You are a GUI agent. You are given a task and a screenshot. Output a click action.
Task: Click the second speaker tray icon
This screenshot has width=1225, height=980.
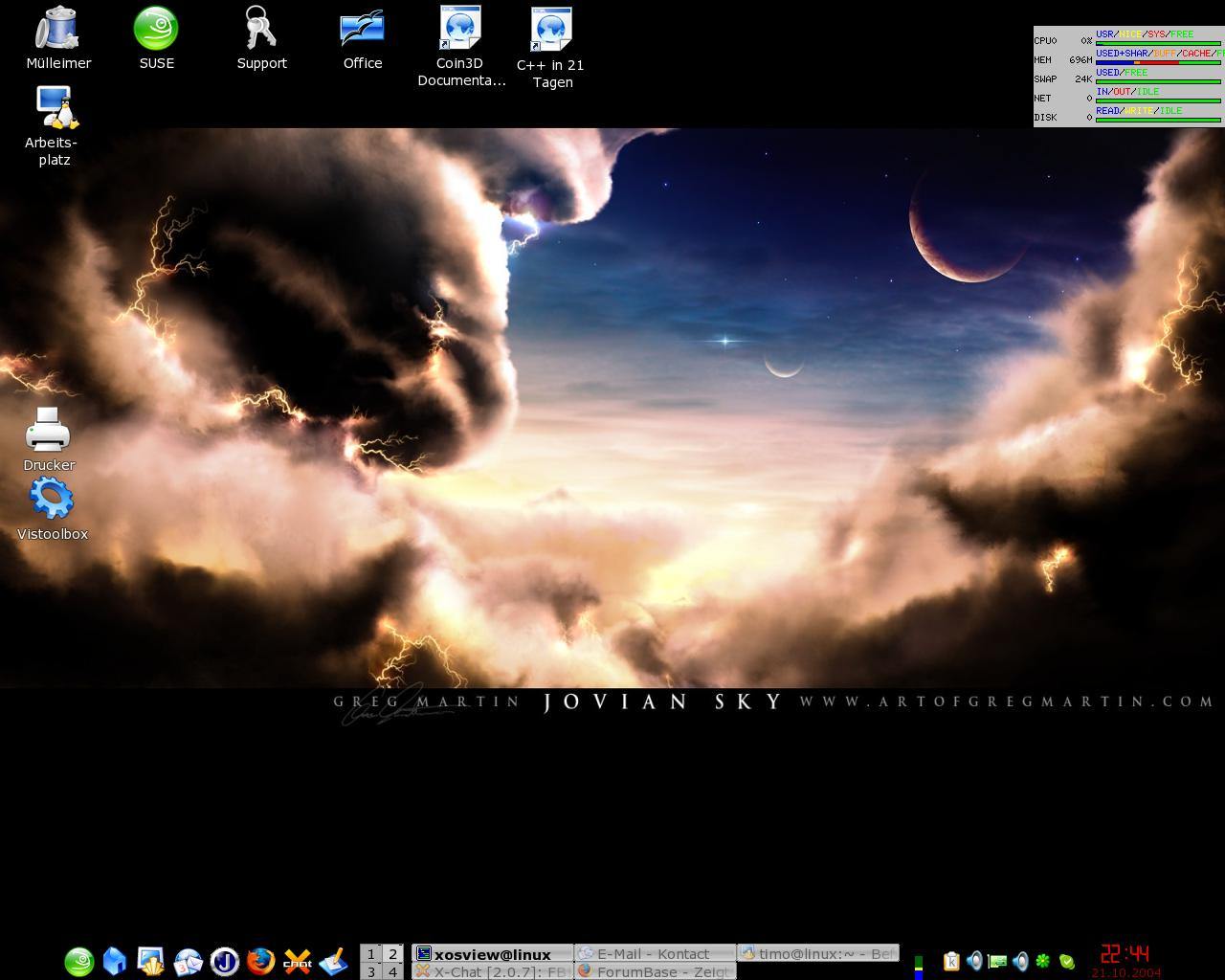tap(1020, 961)
